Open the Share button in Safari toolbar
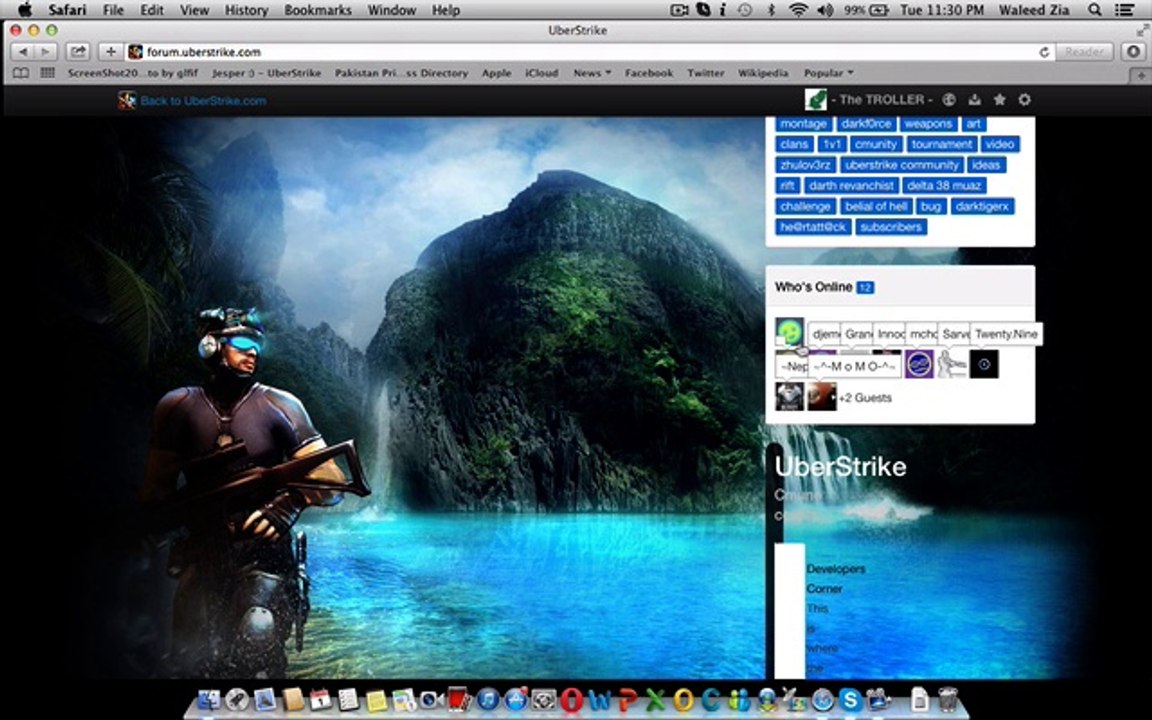The width and height of the screenshot is (1152, 720). point(78,51)
